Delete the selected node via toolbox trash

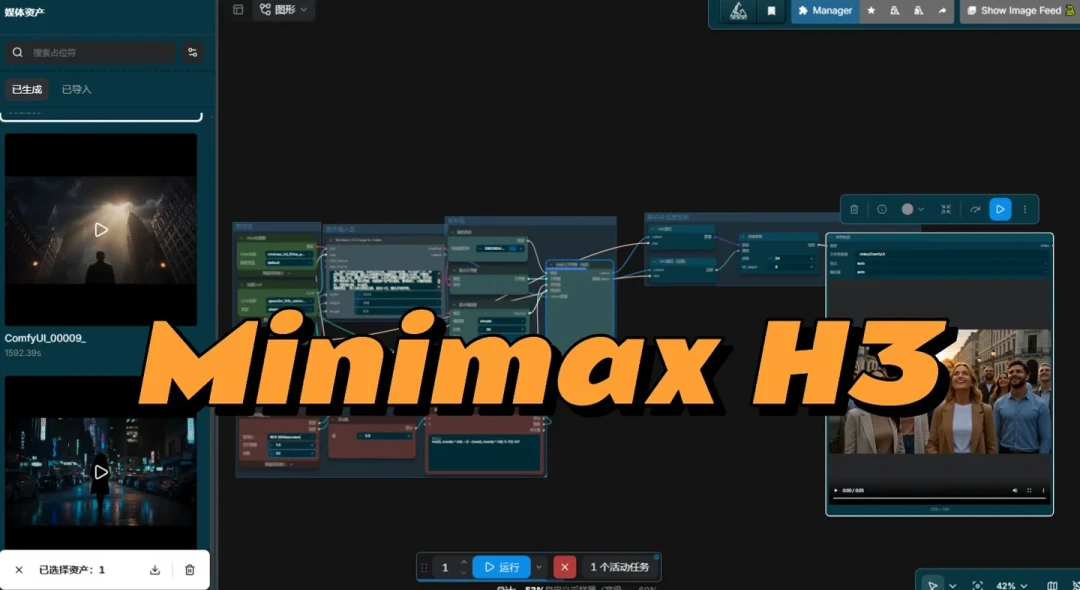(x=854, y=209)
